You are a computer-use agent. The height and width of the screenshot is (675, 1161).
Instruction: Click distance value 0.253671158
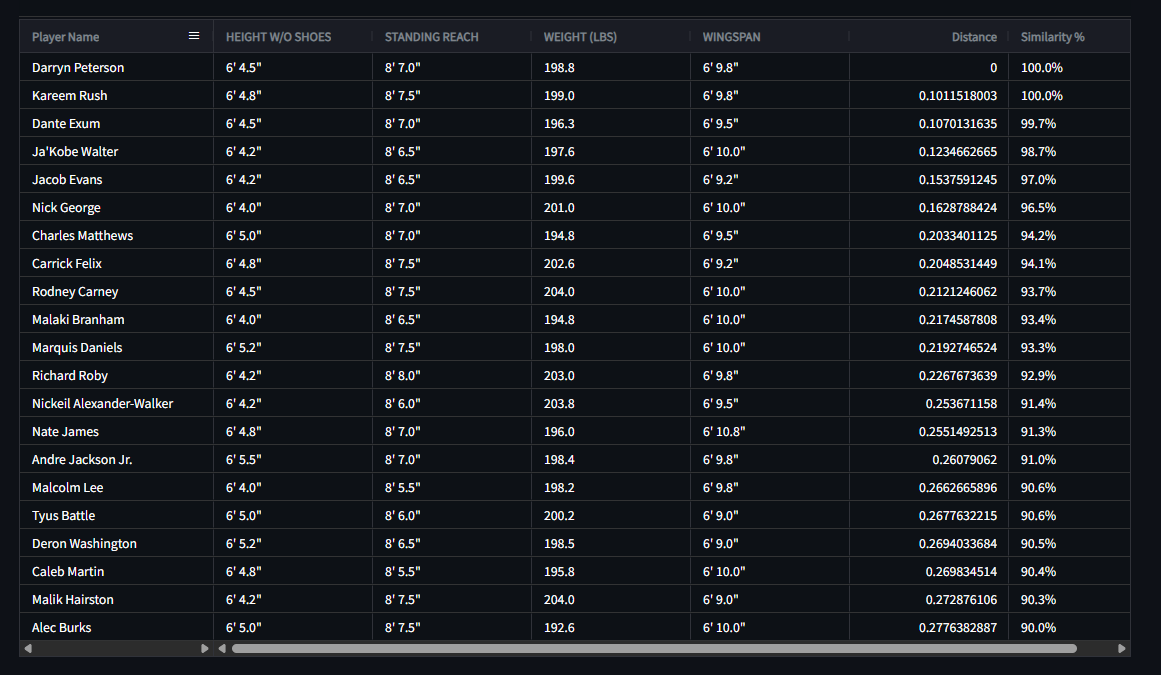point(961,403)
